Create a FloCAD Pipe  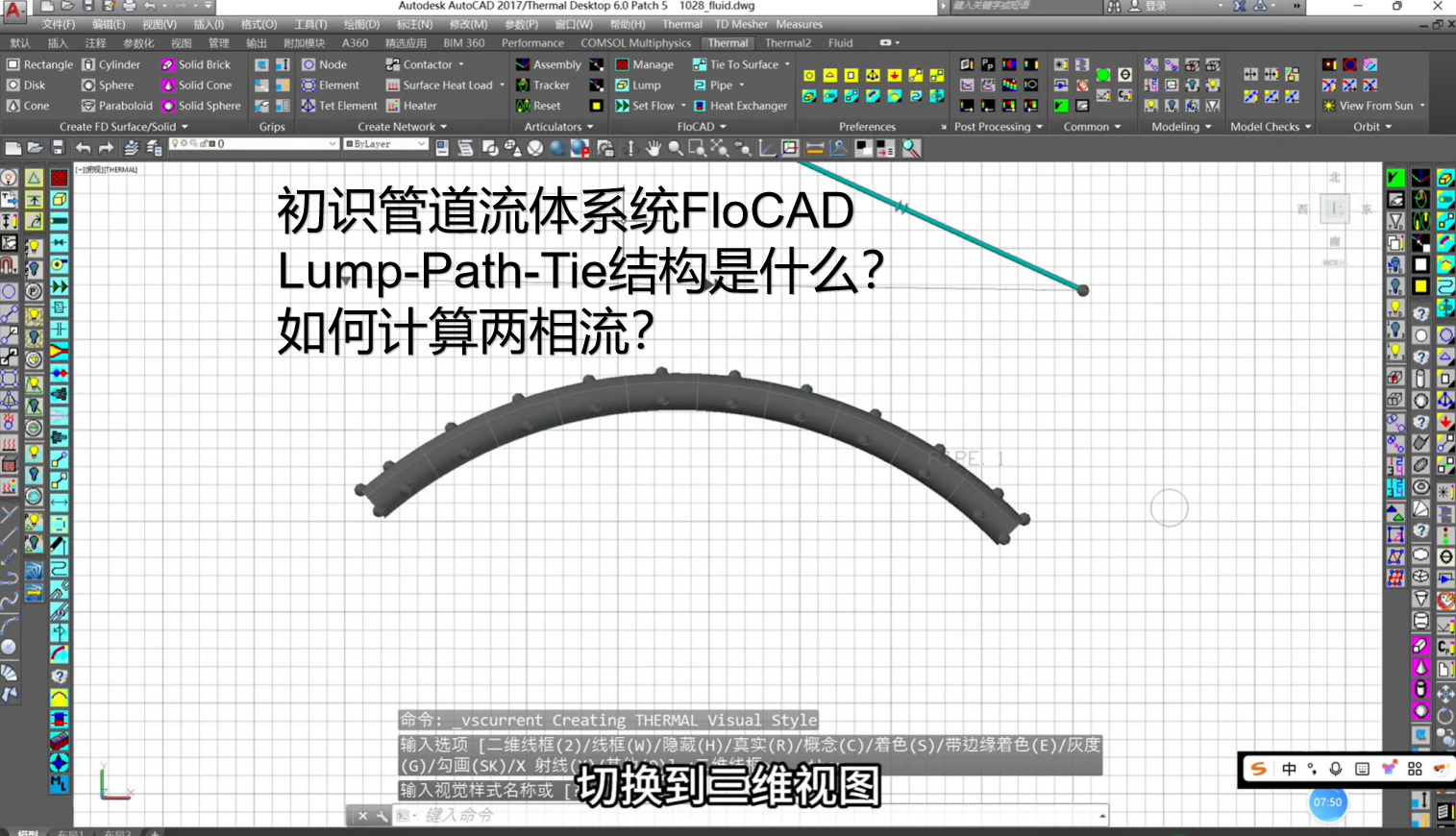tap(712, 86)
